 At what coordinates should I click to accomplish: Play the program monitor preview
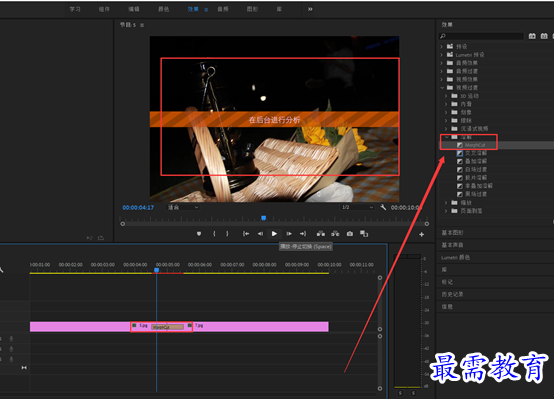274,234
